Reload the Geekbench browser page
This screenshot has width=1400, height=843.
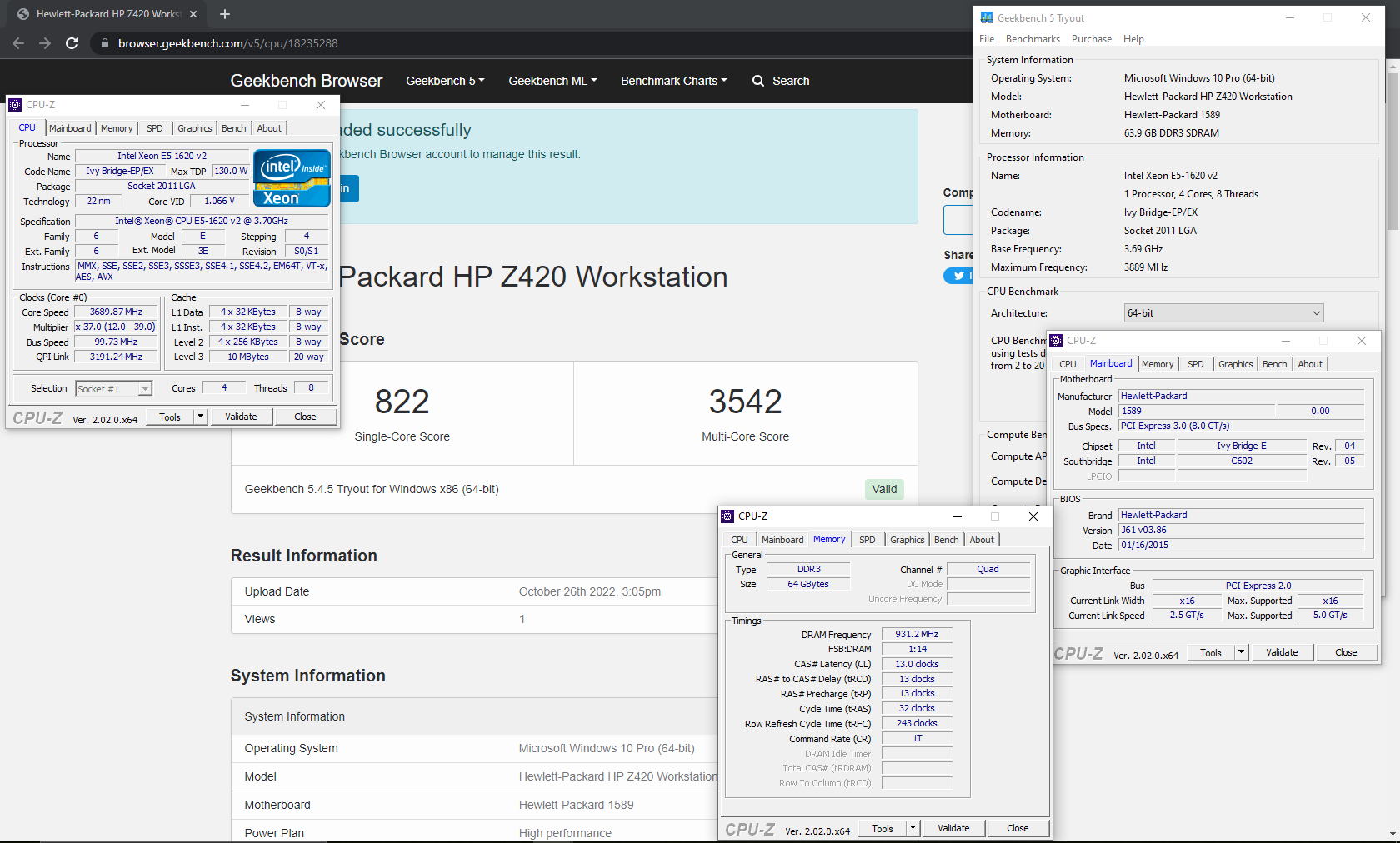72,43
